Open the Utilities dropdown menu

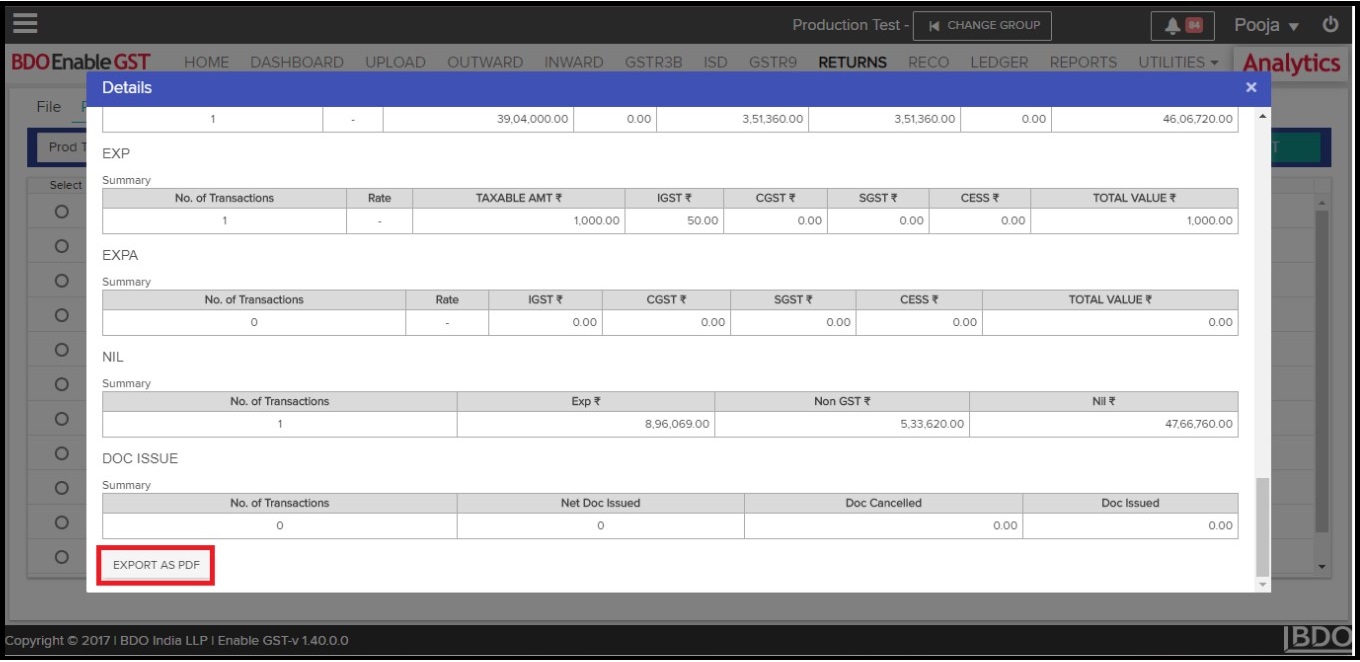(1177, 63)
